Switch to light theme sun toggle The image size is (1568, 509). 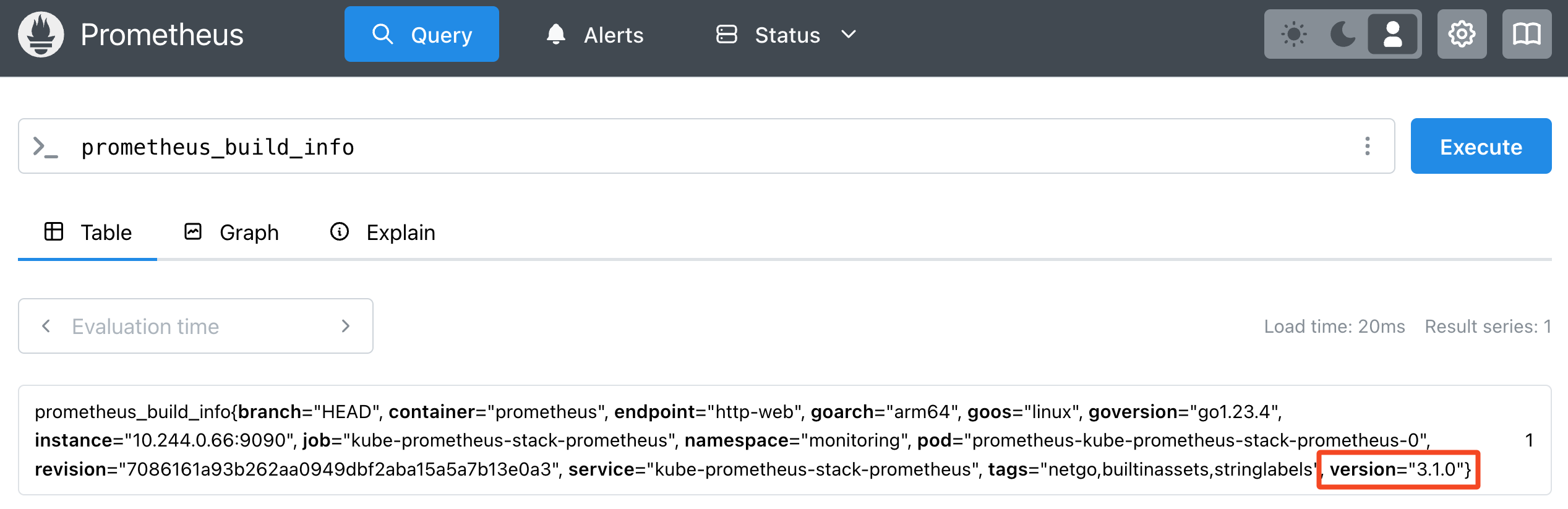[1293, 35]
